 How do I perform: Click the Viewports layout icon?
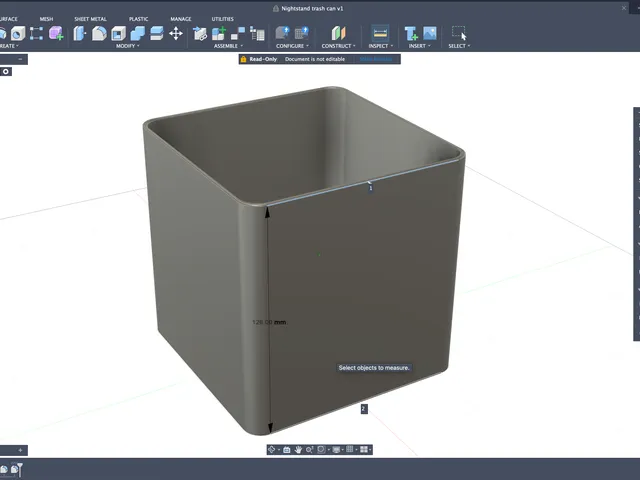point(364,449)
